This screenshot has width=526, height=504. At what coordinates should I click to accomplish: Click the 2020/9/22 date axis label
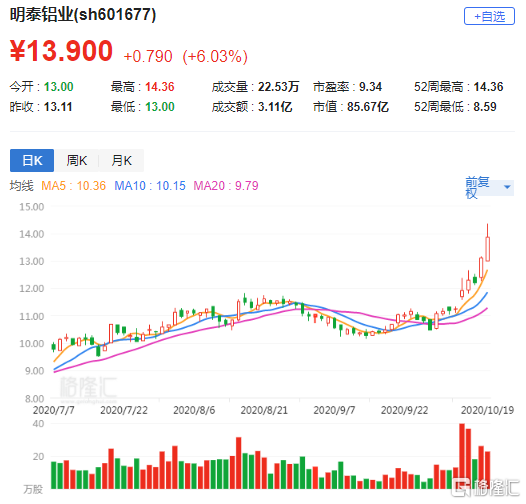(x=404, y=410)
